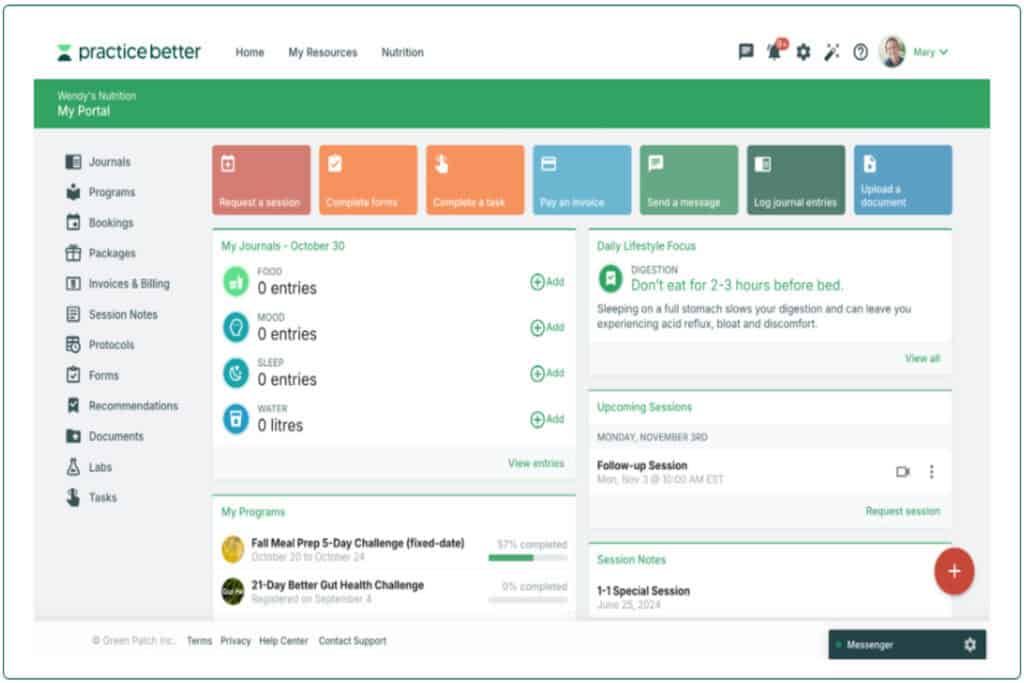The image size is (1024, 683).
Task: Click the red plus floating button
Action: 954,571
